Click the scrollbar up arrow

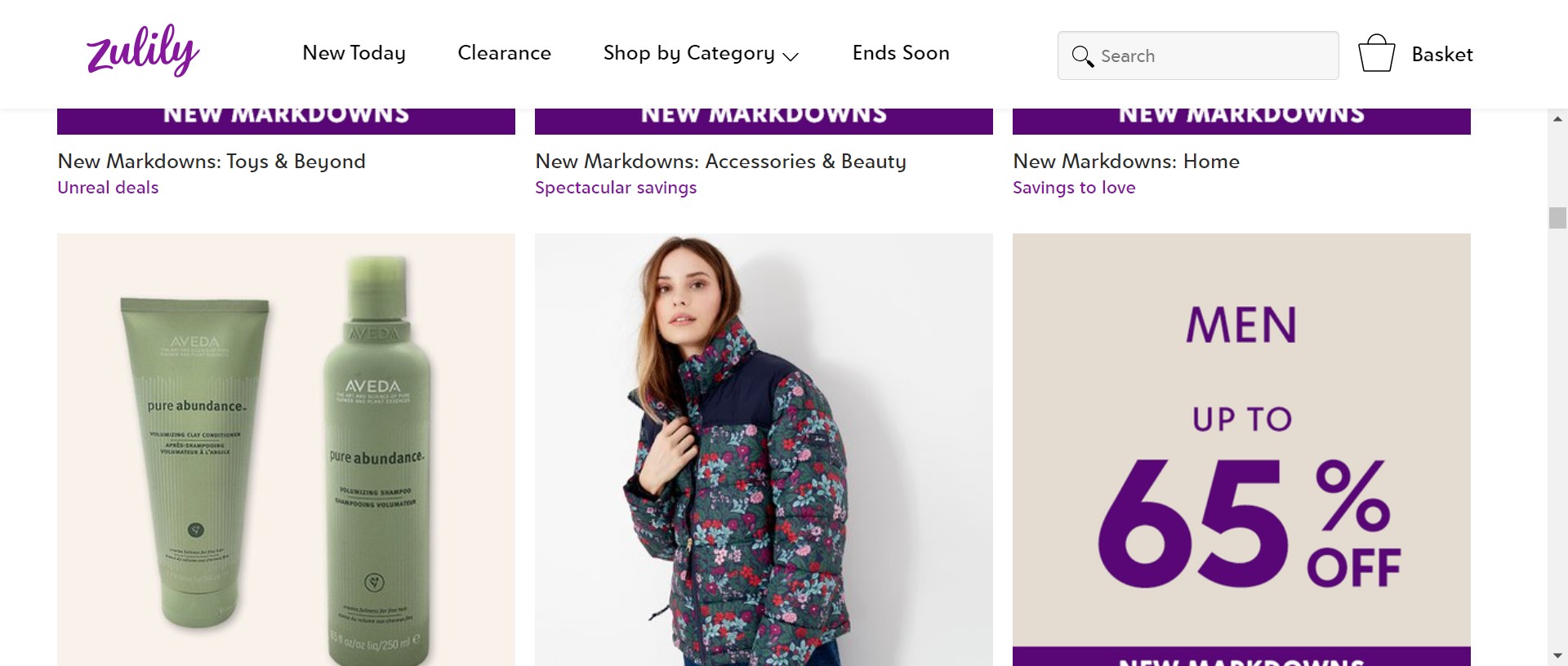click(1557, 119)
